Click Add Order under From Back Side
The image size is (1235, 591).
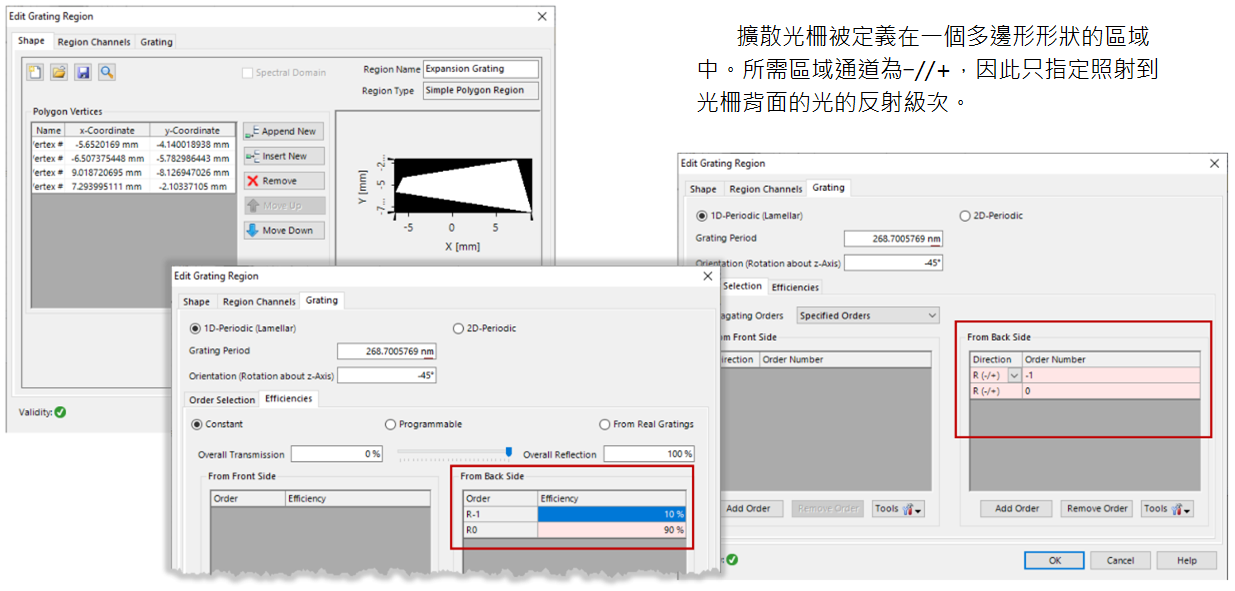(1016, 509)
